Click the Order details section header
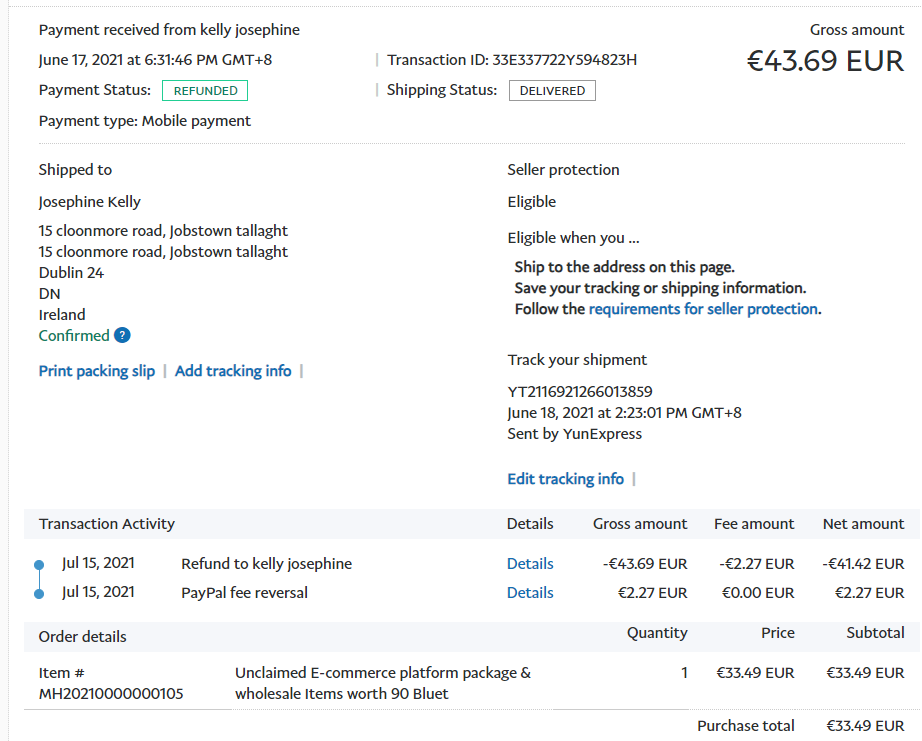 click(x=83, y=637)
